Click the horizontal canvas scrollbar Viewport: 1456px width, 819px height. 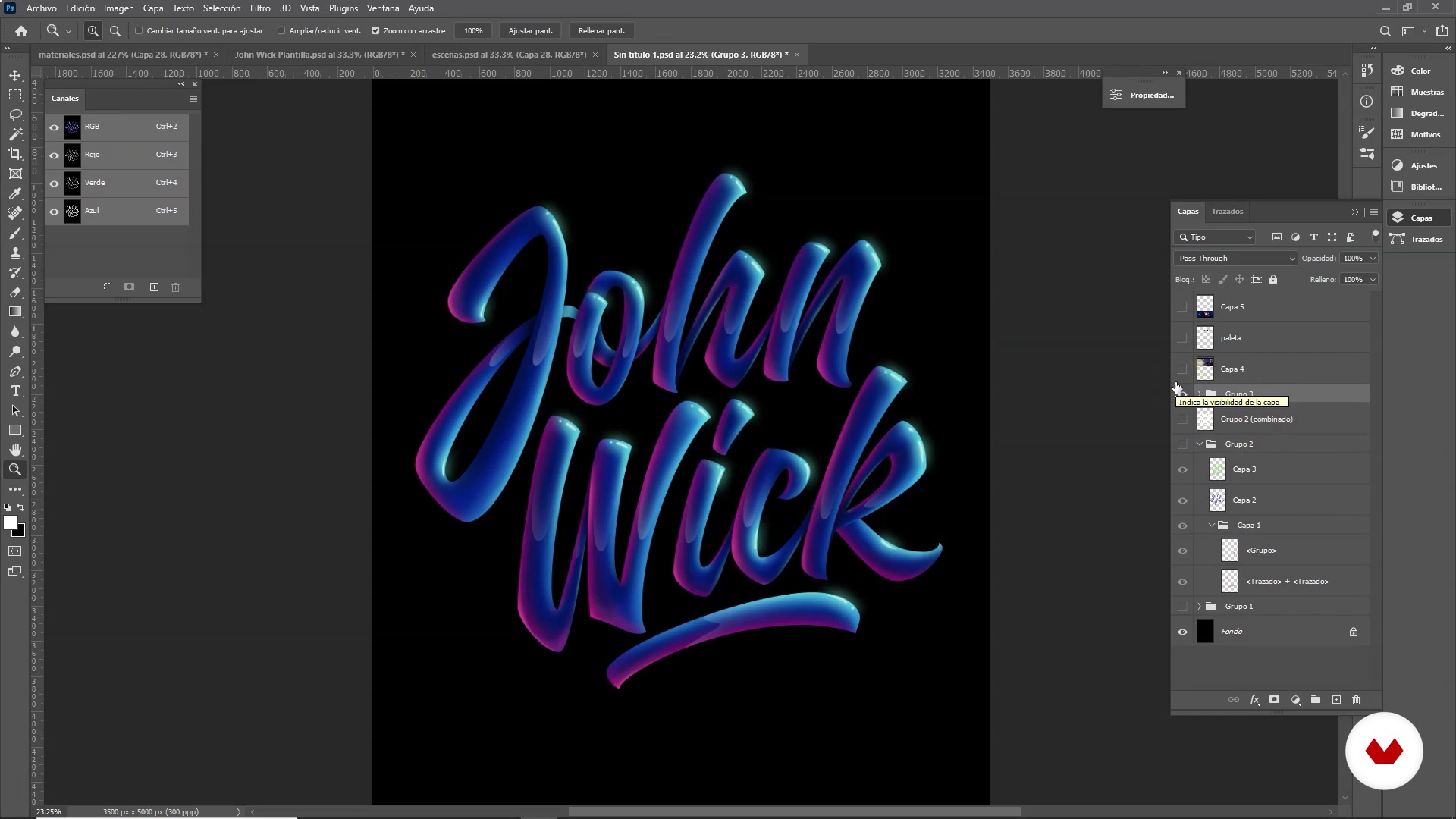click(x=794, y=811)
